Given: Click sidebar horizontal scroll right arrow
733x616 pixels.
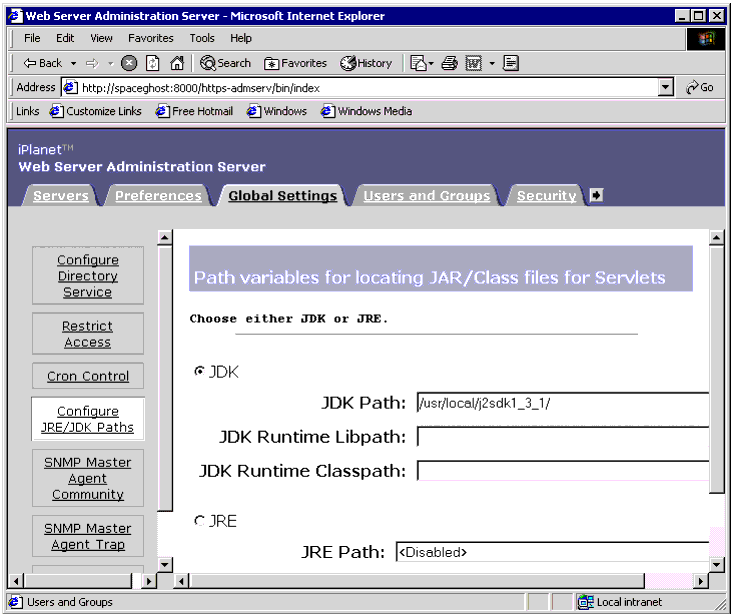Looking at the screenshot, I should (149, 581).
